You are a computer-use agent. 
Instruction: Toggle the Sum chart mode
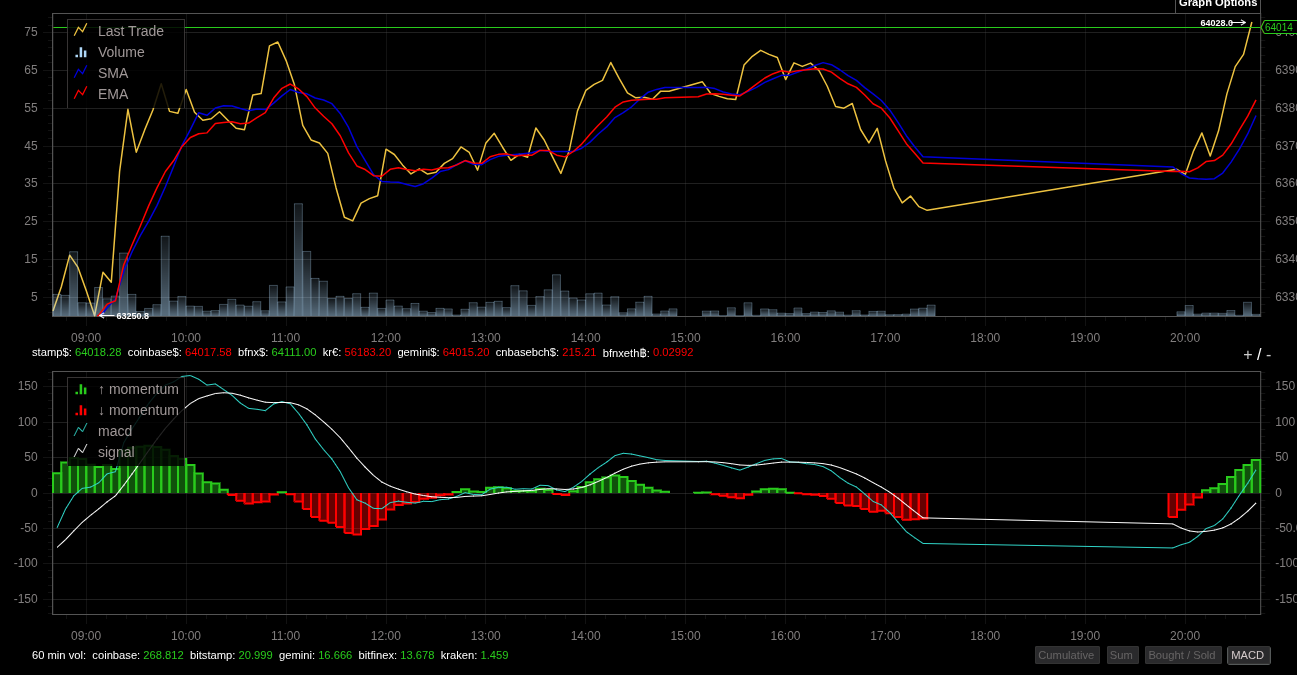coord(1122,655)
